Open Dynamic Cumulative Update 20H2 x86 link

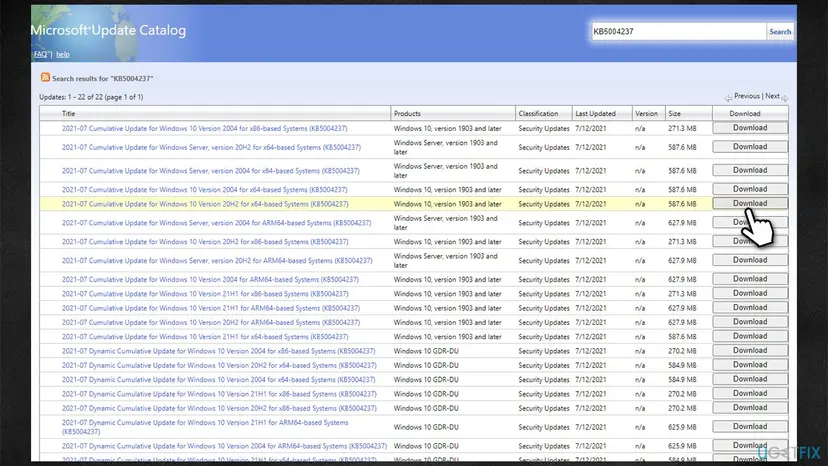219,408
